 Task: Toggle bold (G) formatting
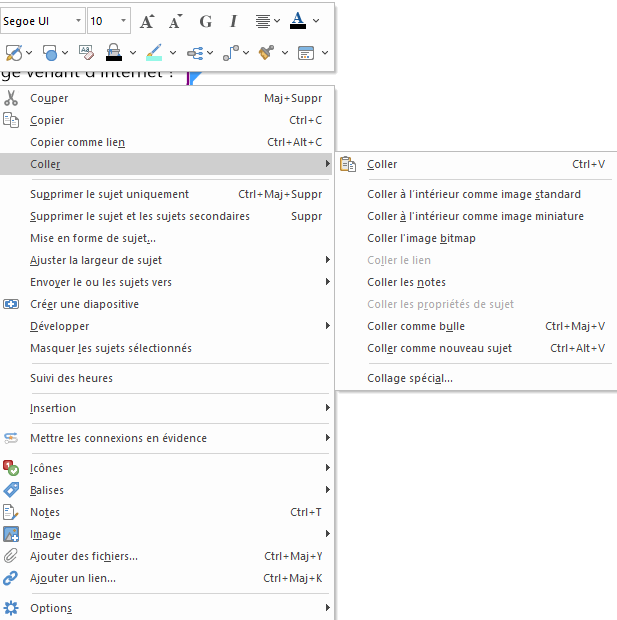coord(206,21)
